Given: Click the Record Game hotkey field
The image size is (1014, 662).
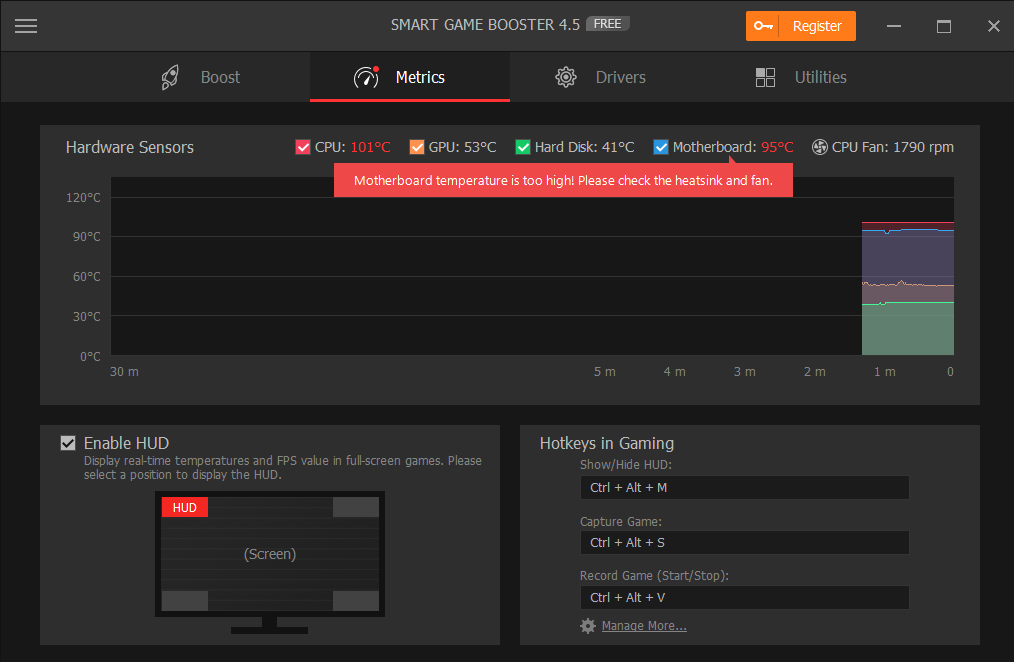Looking at the screenshot, I should click(744, 597).
